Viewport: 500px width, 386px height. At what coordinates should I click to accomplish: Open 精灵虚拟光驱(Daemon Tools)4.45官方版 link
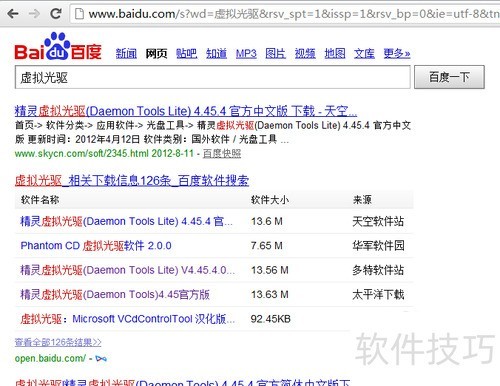[115, 295]
